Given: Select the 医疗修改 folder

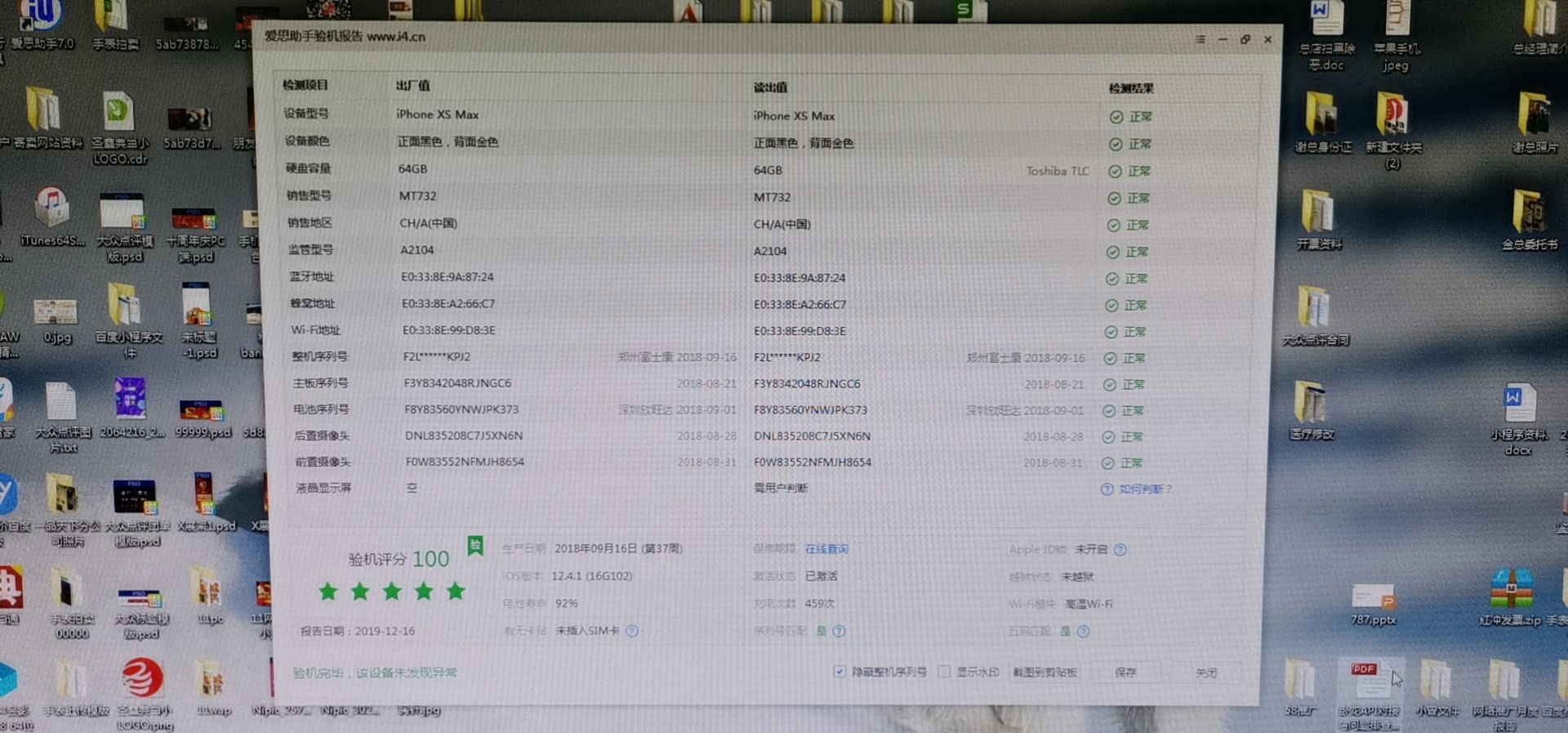Looking at the screenshot, I should (x=1311, y=410).
